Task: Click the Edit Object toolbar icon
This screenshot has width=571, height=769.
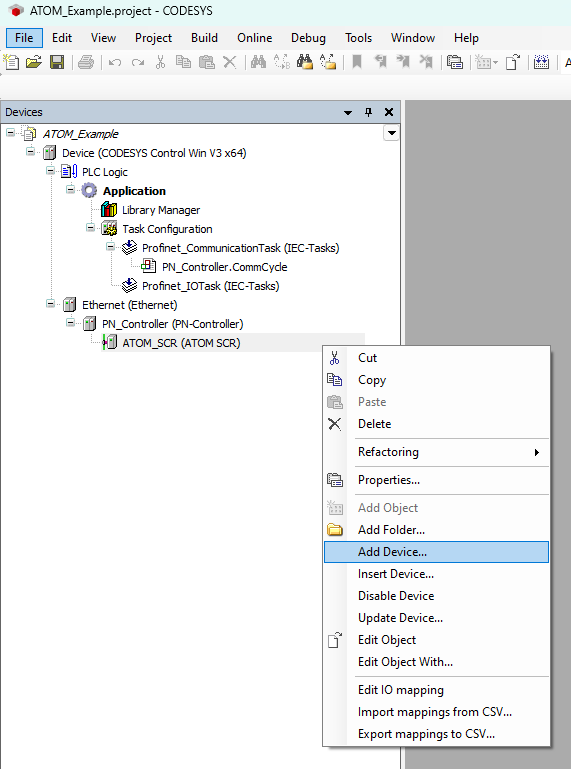Action: pos(512,62)
